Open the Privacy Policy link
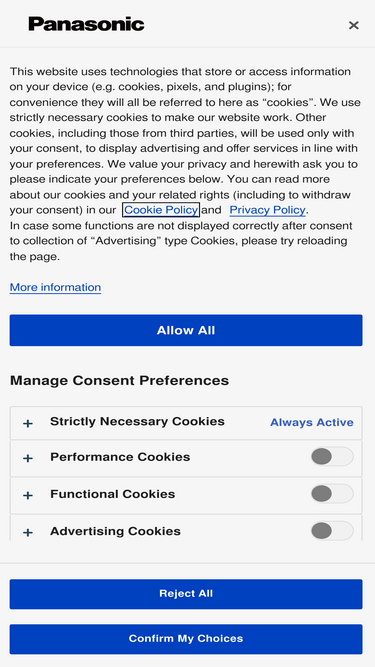Viewport: 375px width, 667px height. pos(267,210)
